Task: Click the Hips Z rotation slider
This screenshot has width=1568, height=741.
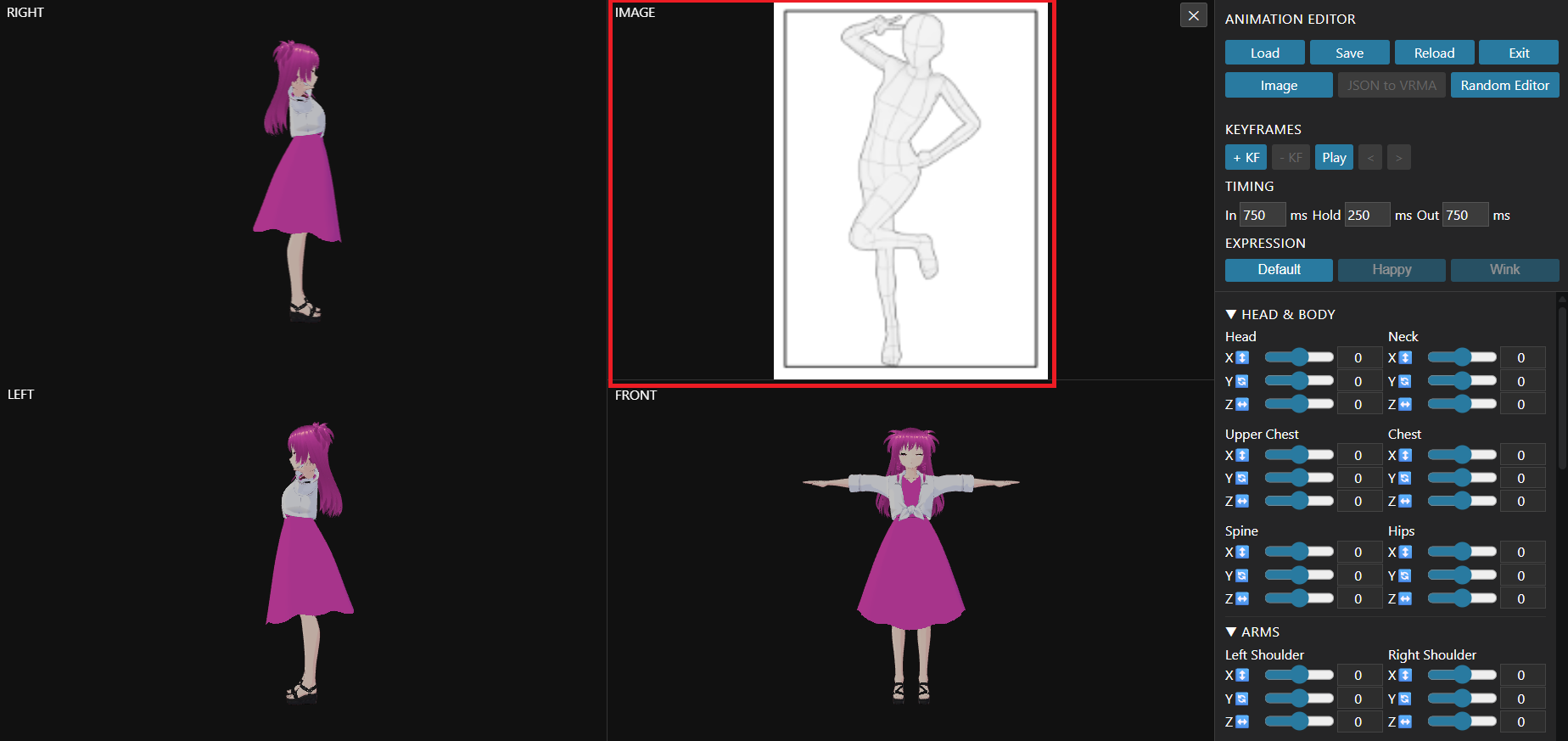Action: 1462,598
